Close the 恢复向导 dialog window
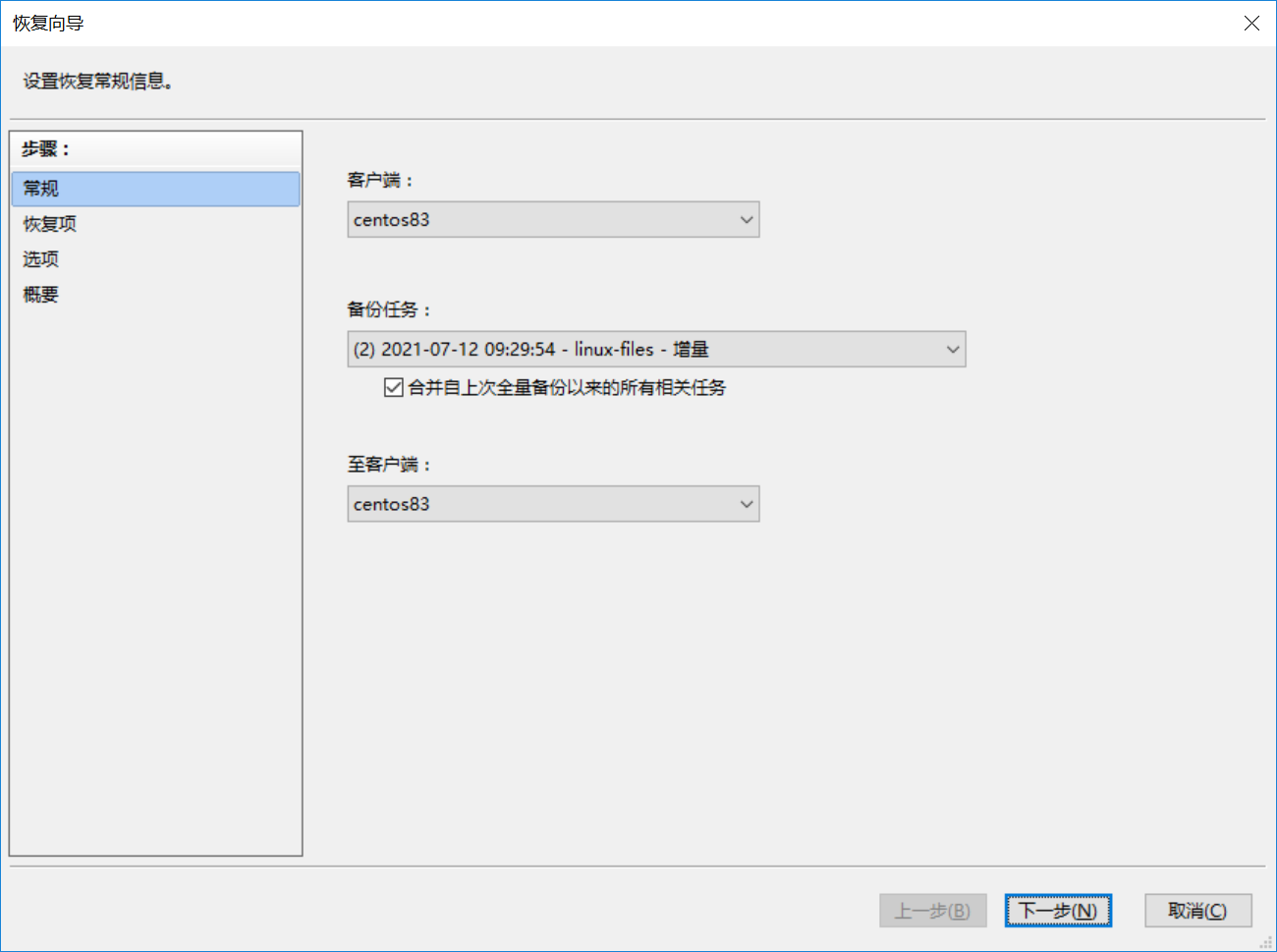 [1251, 24]
